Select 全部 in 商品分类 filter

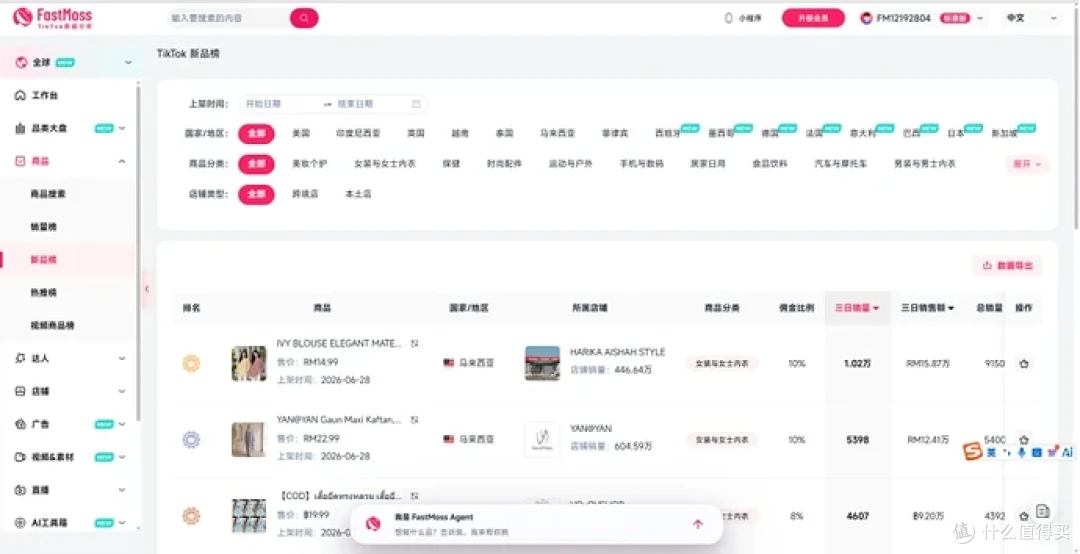point(256,164)
